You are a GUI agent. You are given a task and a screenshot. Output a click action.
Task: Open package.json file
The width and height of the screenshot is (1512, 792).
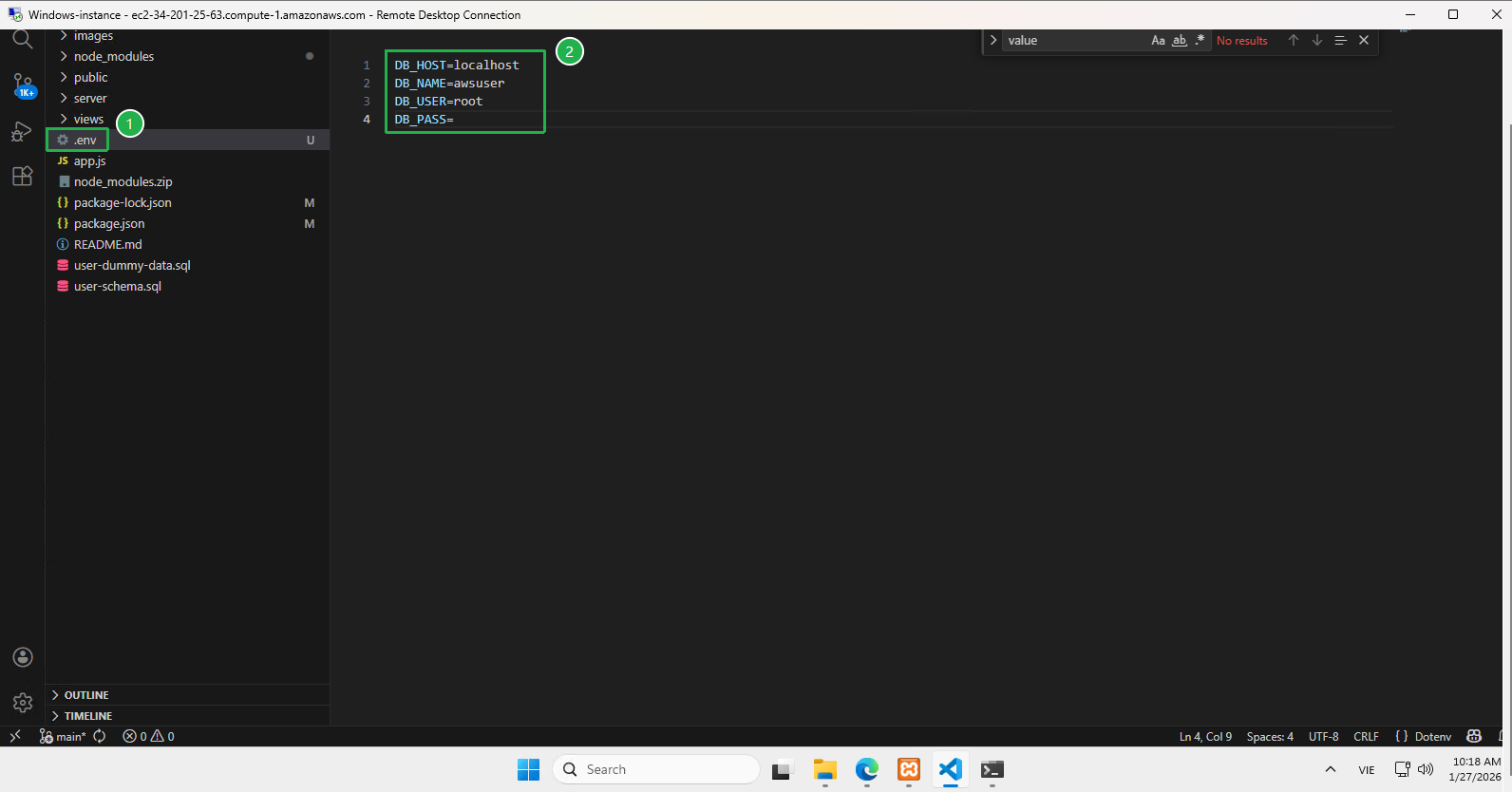[187, 223]
